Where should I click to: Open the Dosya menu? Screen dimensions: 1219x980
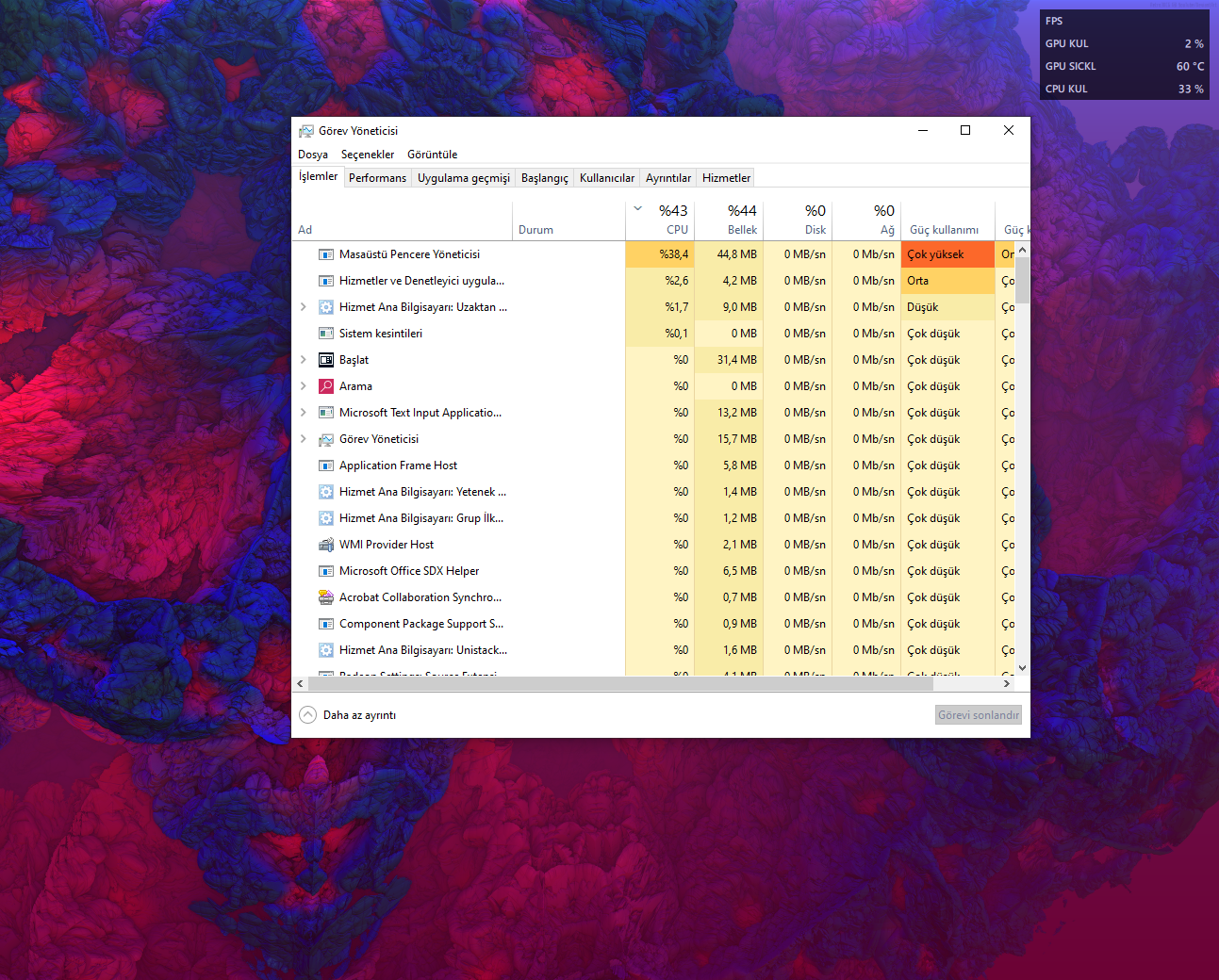pos(313,155)
